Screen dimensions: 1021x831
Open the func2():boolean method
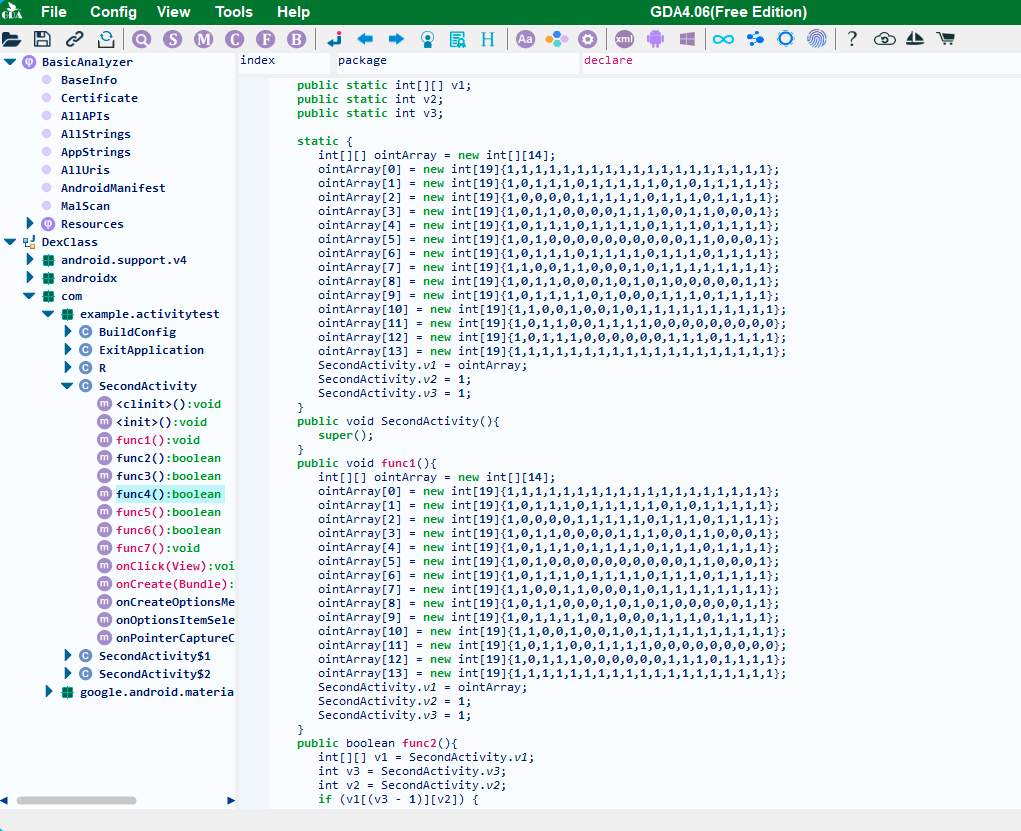168,458
